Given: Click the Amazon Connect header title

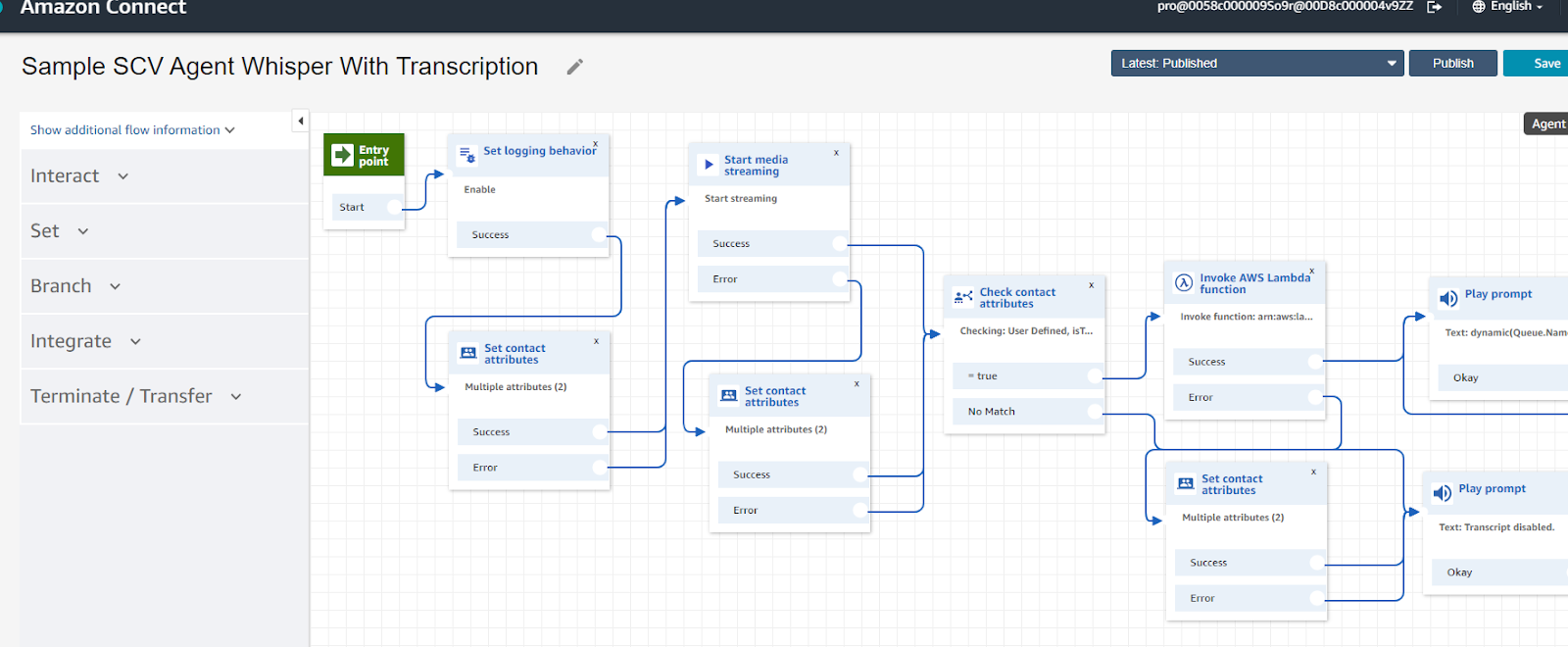Looking at the screenshot, I should [103, 7].
